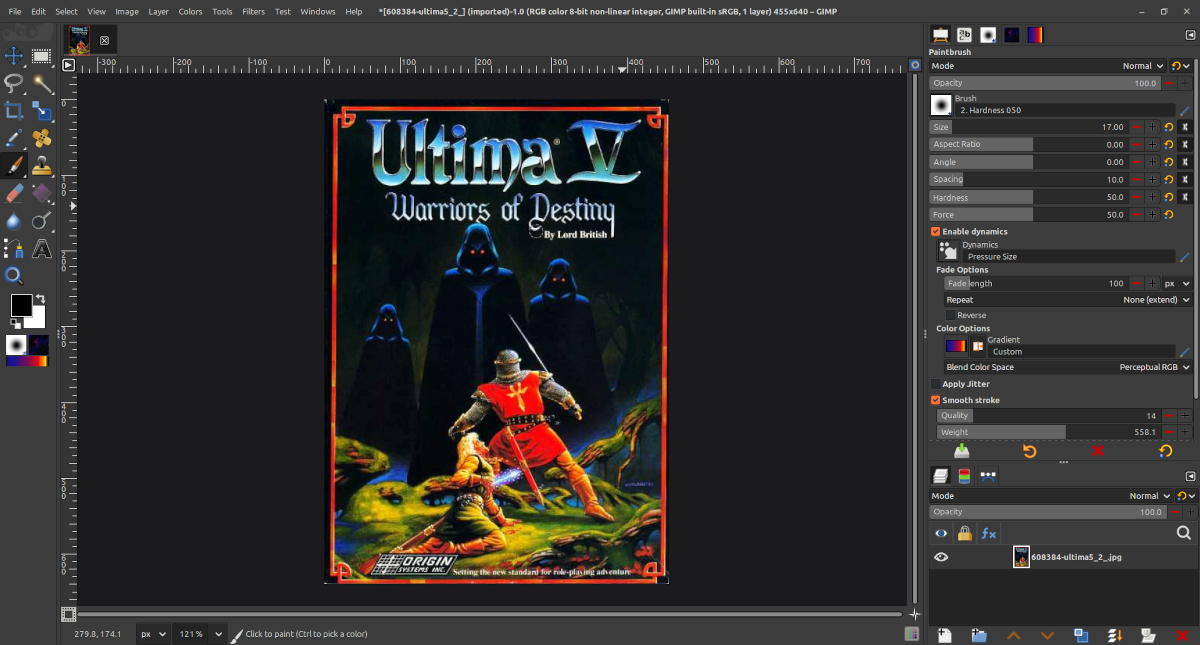The image size is (1200, 645).
Task: Restore a tool preset in tool options
Action: (1029, 451)
